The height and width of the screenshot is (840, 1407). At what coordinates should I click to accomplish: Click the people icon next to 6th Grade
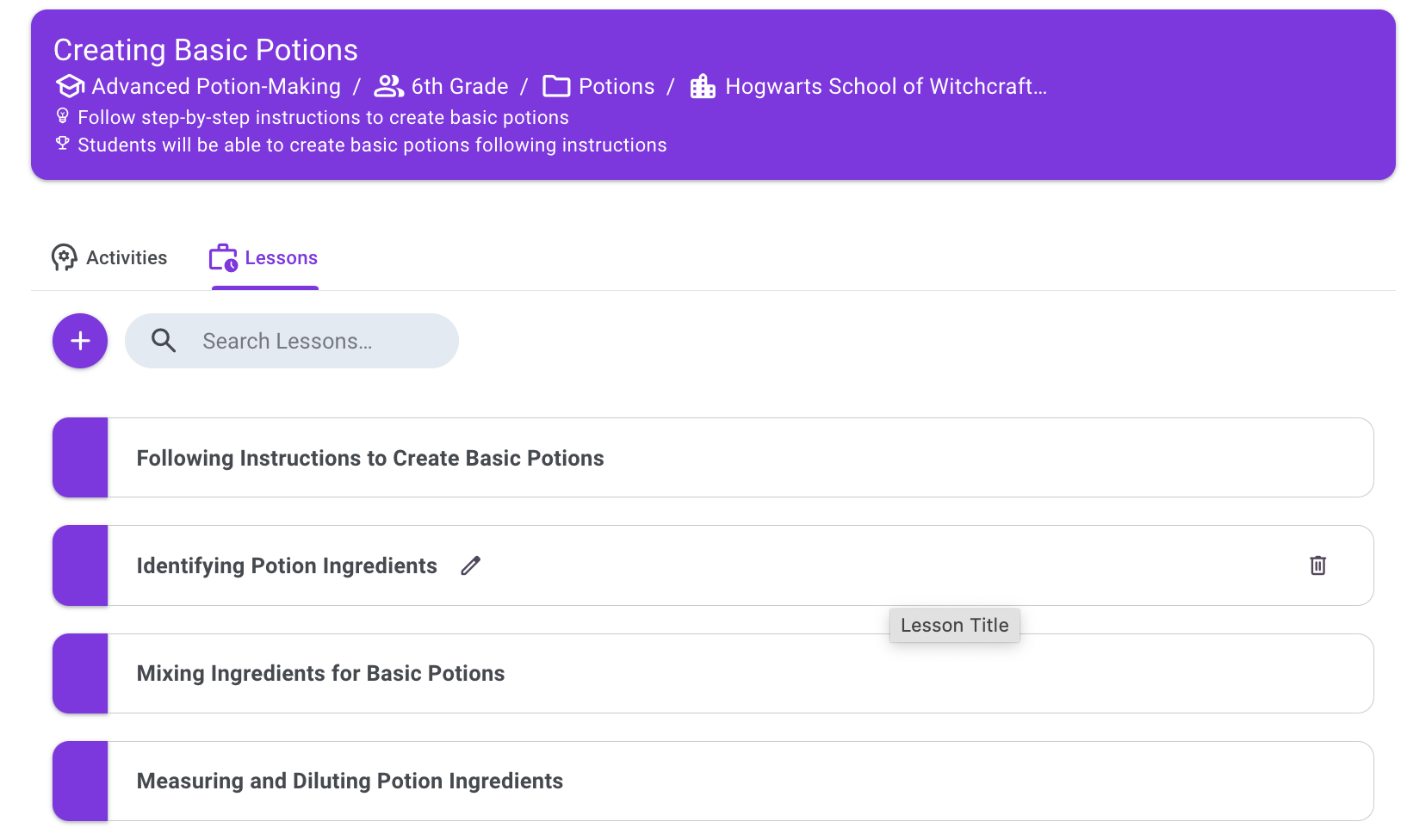coord(389,86)
